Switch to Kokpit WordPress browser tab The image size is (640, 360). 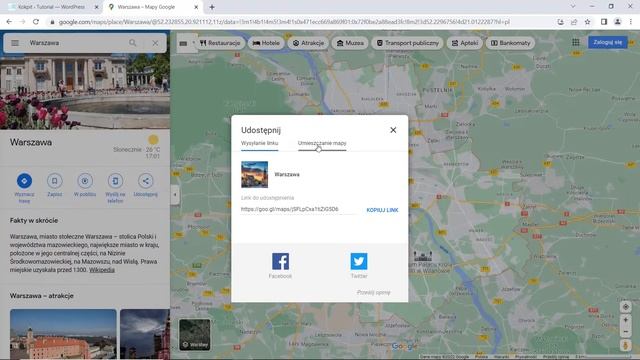(51, 7)
